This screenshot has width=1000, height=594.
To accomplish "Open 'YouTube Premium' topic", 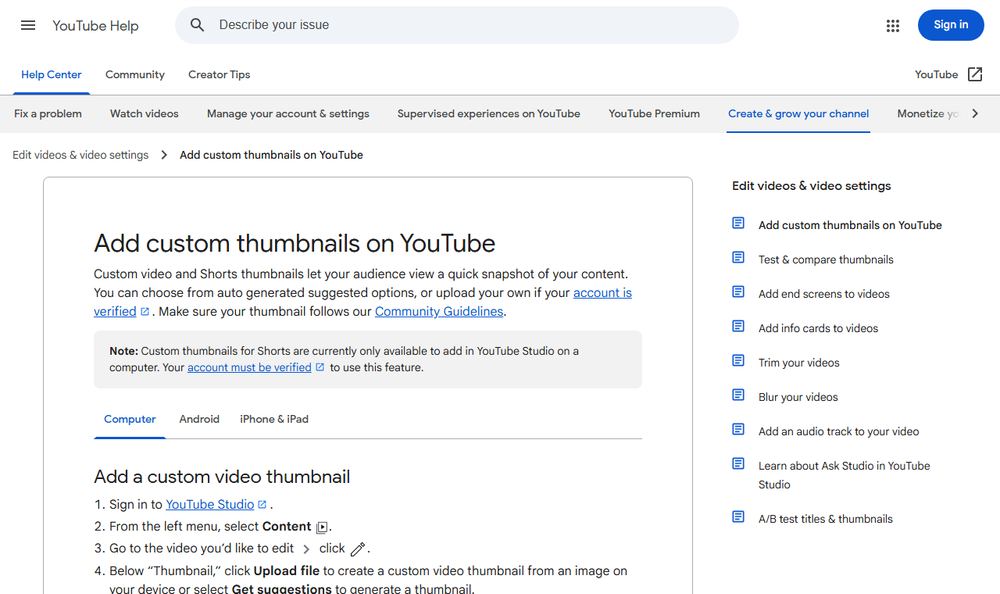I will coord(654,114).
